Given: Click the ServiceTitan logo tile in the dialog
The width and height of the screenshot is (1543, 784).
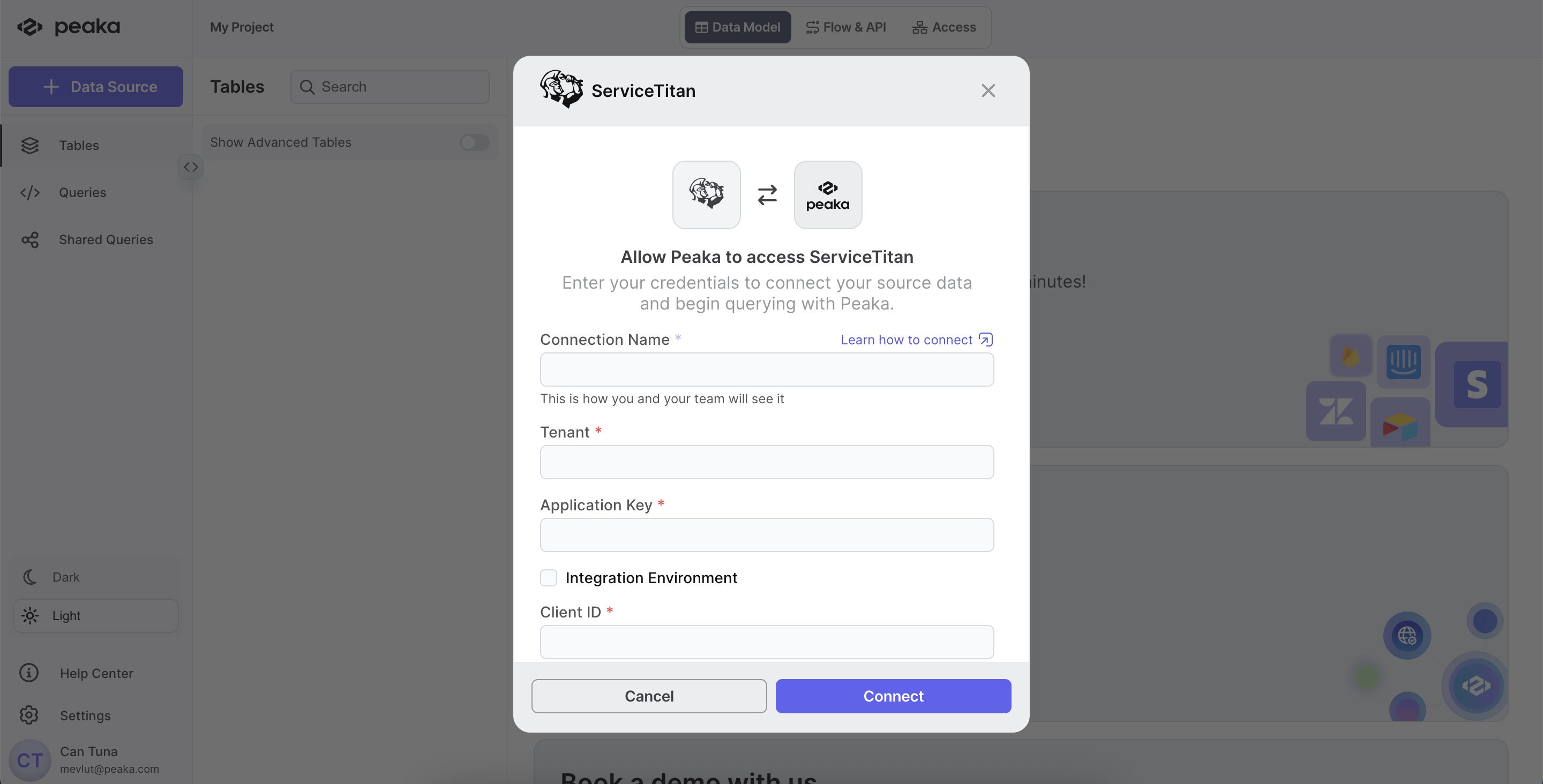Looking at the screenshot, I should click(x=706, y=194).
